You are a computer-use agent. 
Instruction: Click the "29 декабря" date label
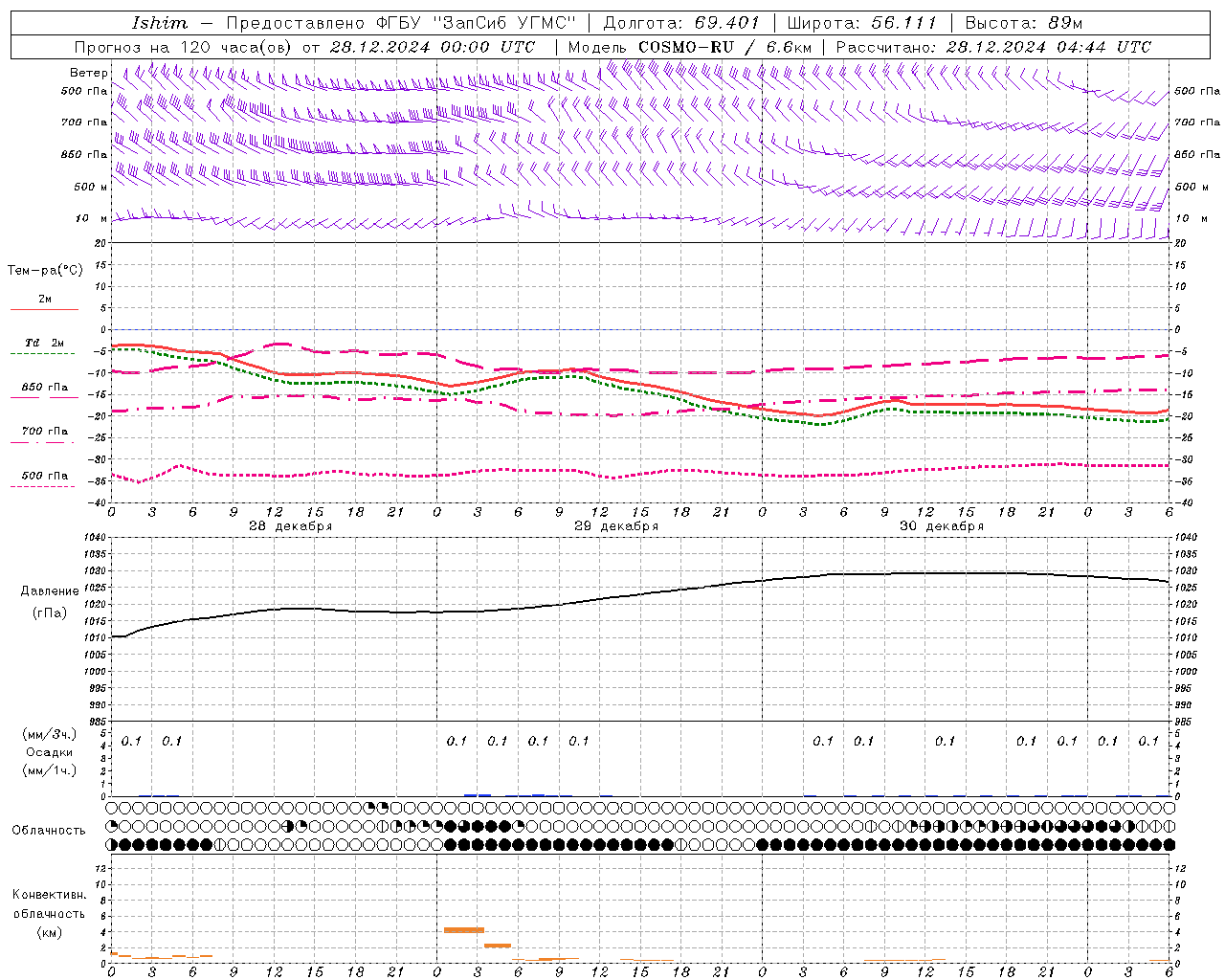click(616, 526)
